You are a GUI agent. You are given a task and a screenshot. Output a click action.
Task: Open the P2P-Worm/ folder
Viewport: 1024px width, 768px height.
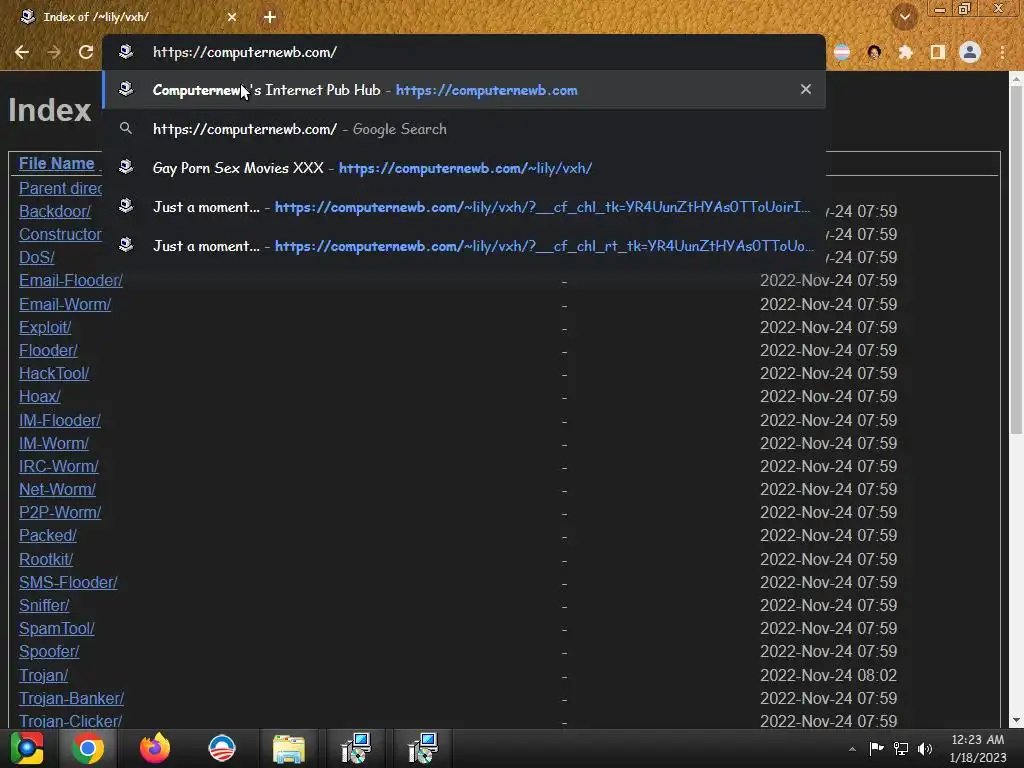(x=60, y=513)
